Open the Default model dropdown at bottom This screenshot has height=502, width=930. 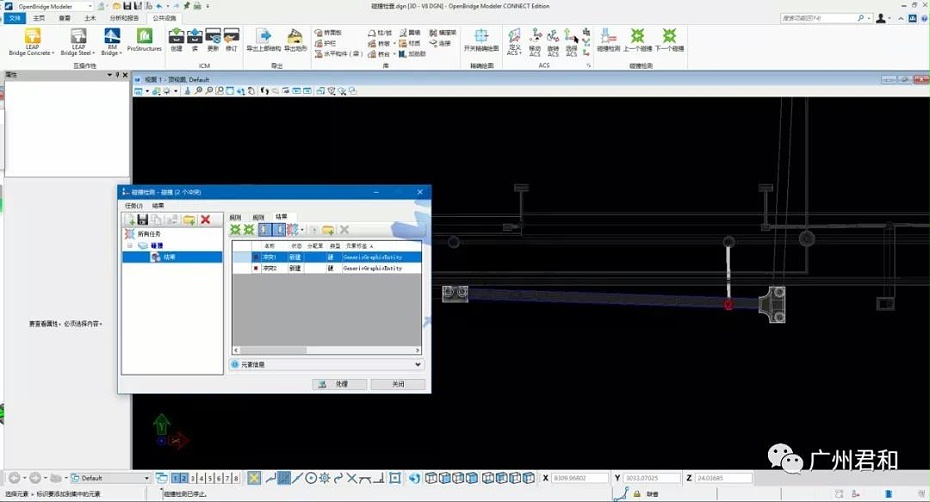pyautogui.click(x=110, y=478)
